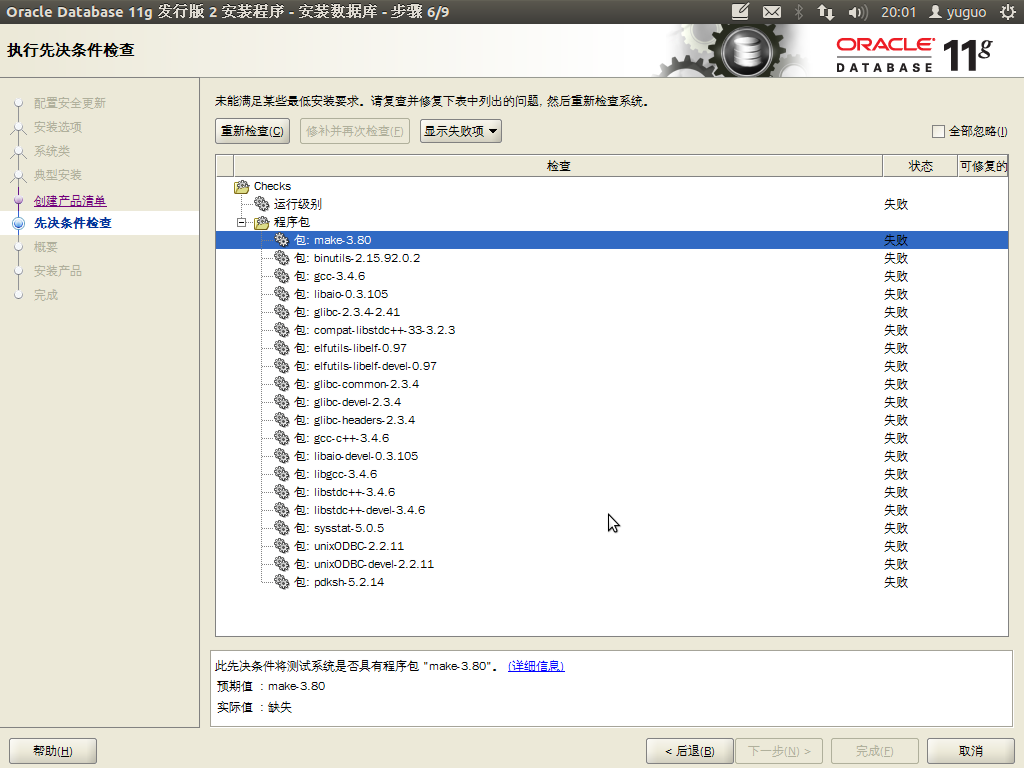Select the 典型安装 step in sidebar
Viewport: 1024px width, 768px height.
(58, 175)
